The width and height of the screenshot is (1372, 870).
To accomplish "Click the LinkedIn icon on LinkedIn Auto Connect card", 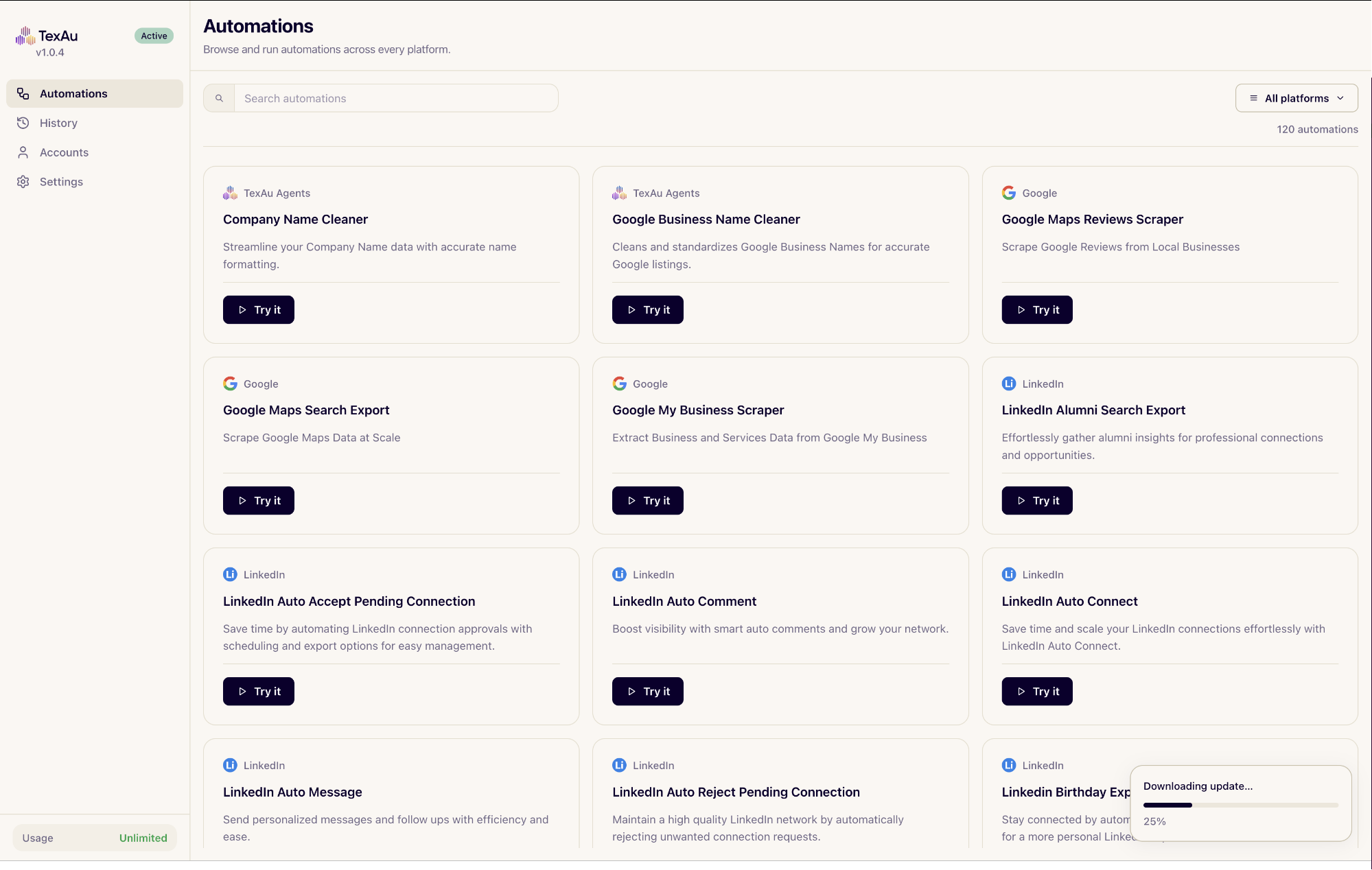I will [x=1009, y=574].
